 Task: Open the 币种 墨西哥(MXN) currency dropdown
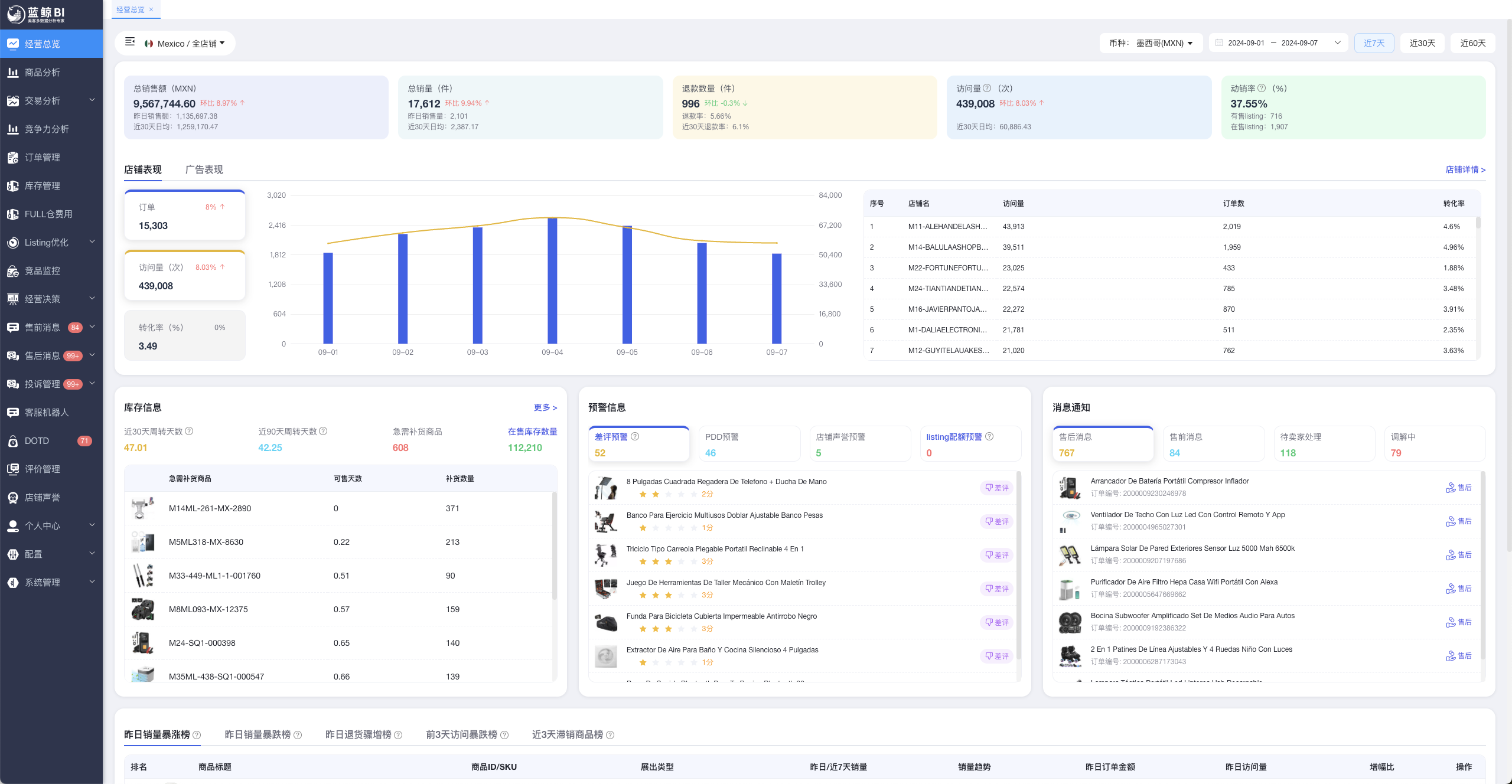click(1151, 43)
